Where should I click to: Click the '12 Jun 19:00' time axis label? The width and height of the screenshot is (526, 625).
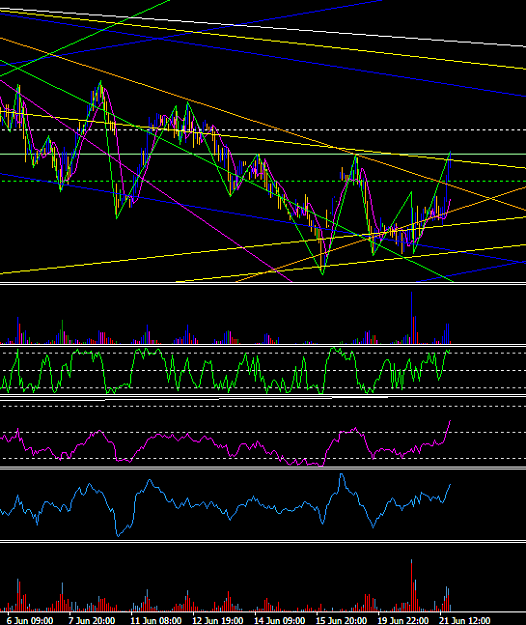tap(218, 620)
